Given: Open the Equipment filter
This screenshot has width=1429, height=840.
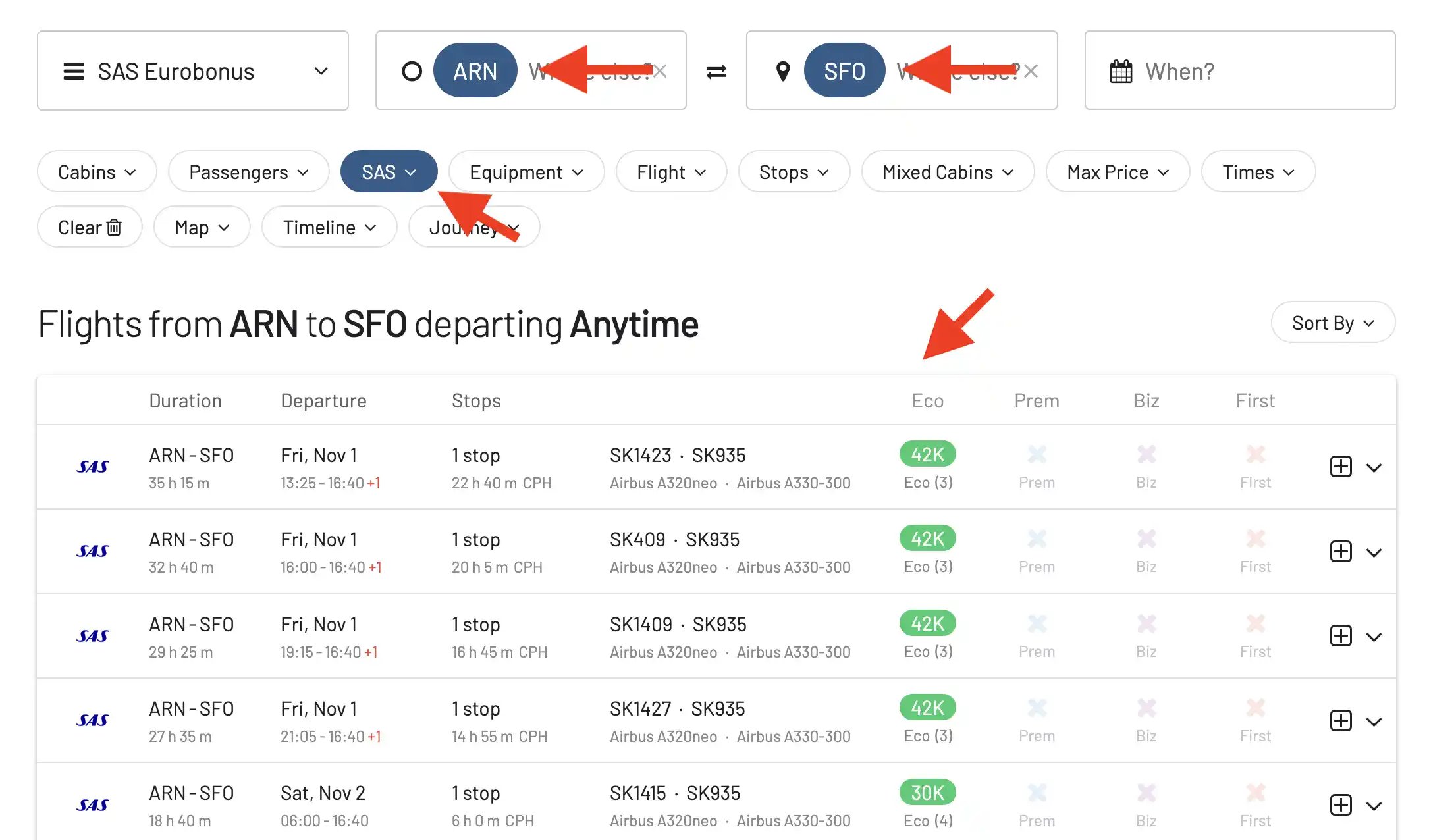Looking at the screenshot, I should coord(526,172).
